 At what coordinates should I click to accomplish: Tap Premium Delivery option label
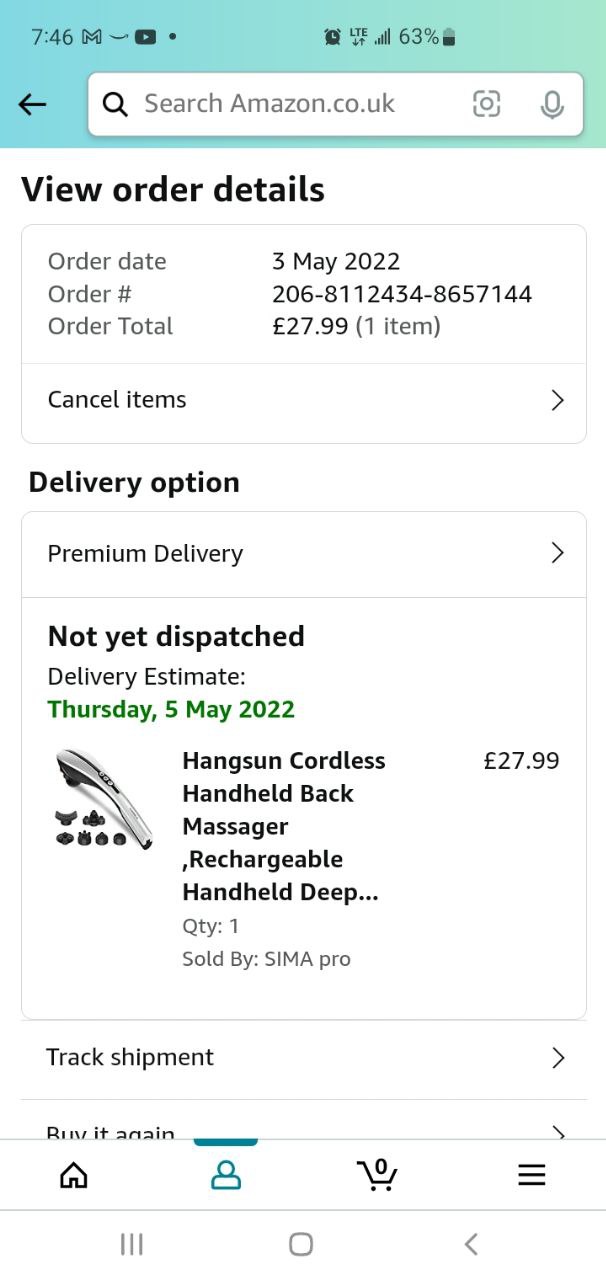pyautogui.click(x=146, y=554)
